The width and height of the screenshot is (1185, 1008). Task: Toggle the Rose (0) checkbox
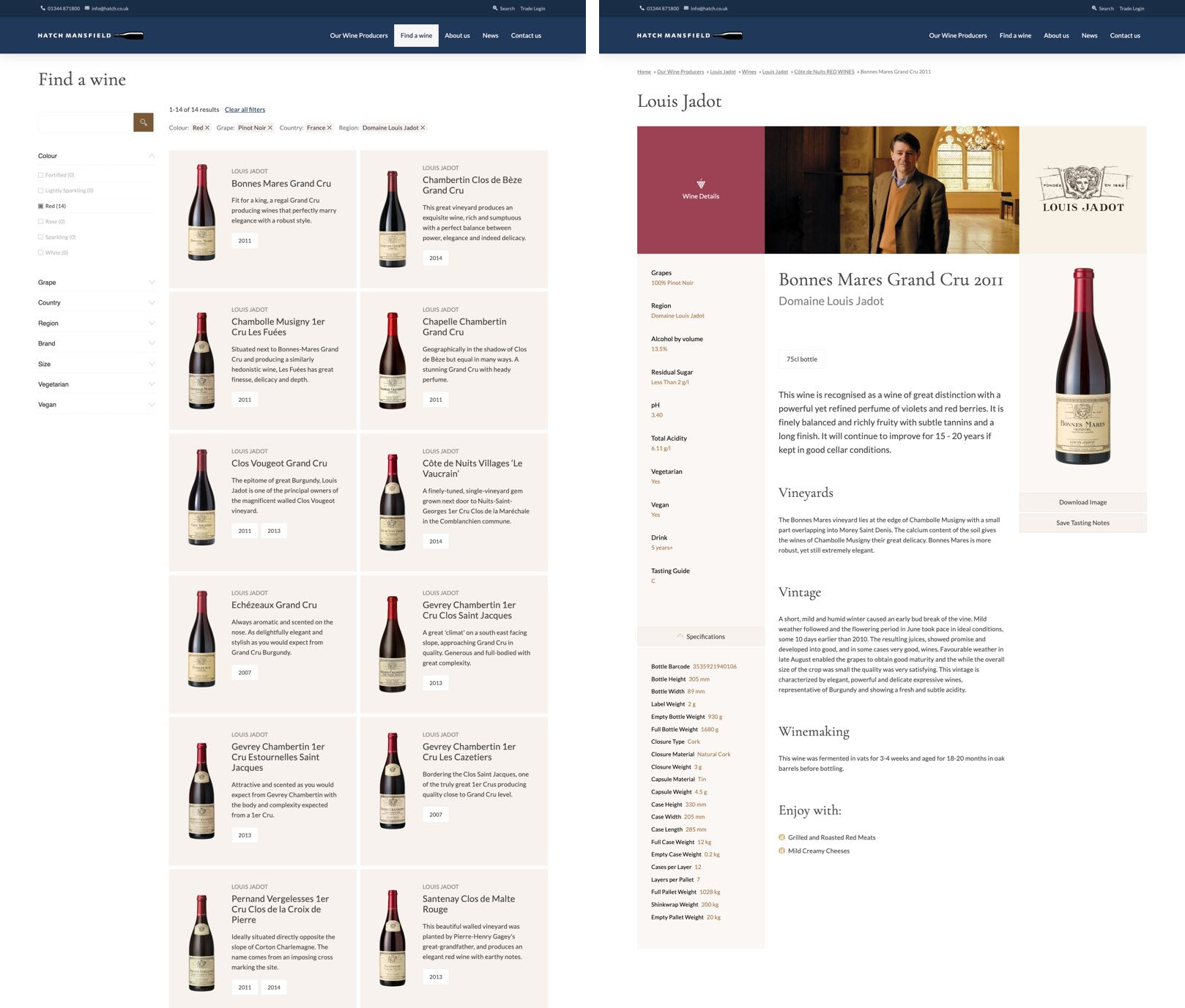pyautogui.click(x=40, y=221)
